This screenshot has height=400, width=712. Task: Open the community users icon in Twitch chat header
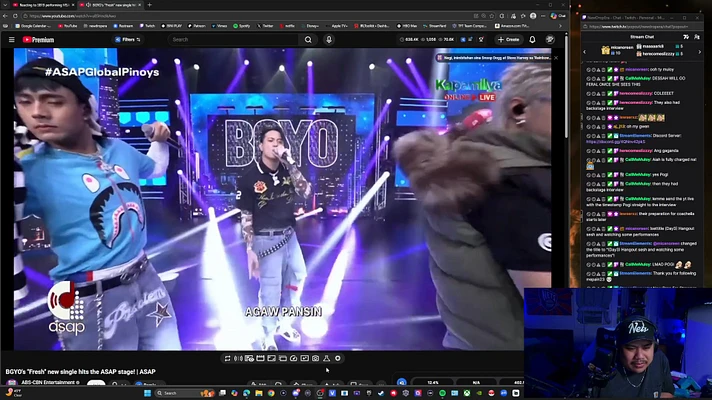pos(697,37)
